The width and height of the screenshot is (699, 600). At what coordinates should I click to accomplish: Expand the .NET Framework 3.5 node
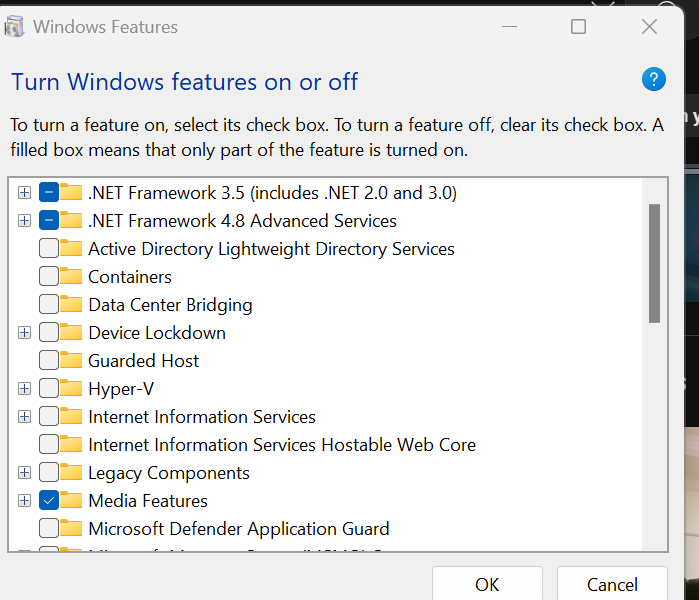click(25, 193)
